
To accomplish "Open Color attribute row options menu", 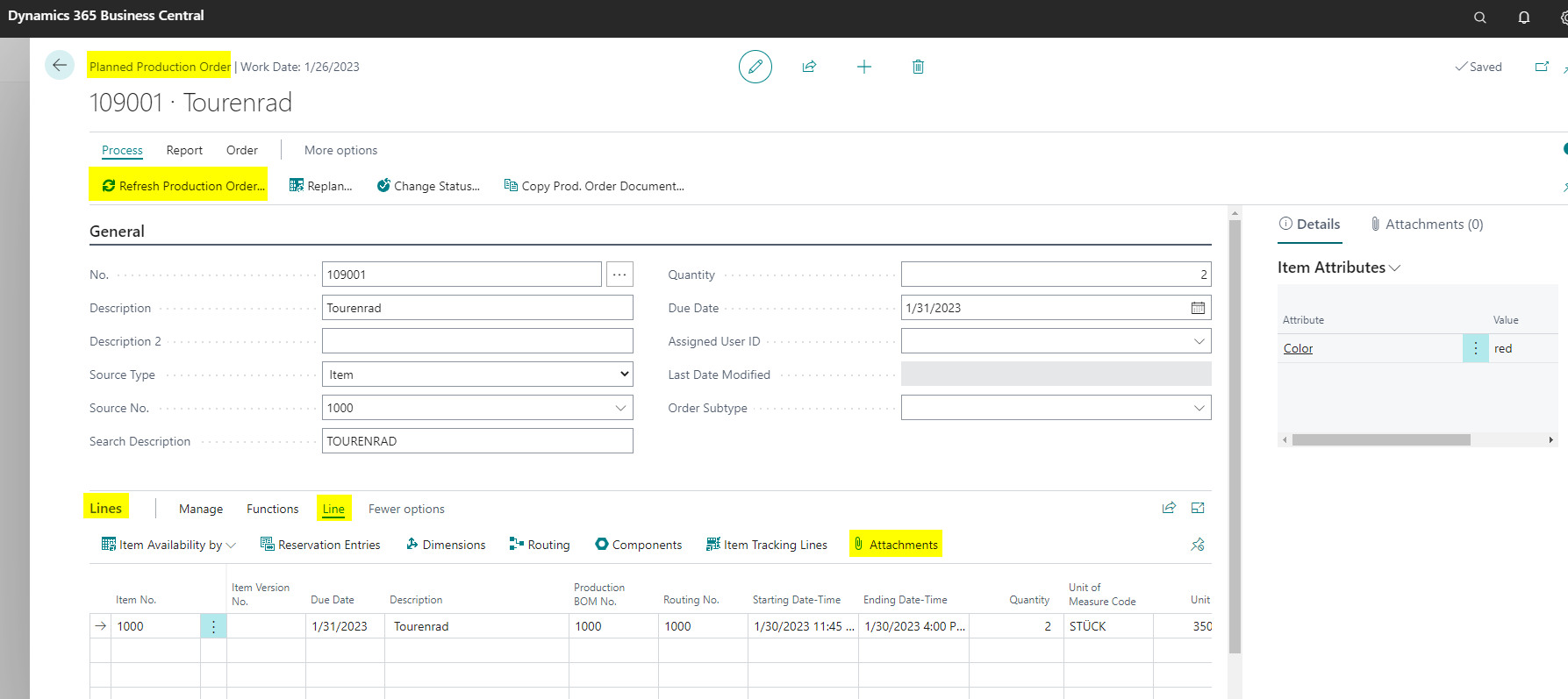I will coord(1475,348).
